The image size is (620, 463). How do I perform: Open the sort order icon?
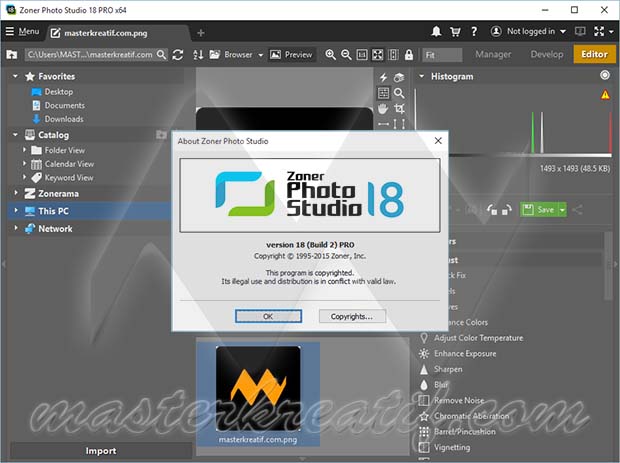(x=198, y=55)
